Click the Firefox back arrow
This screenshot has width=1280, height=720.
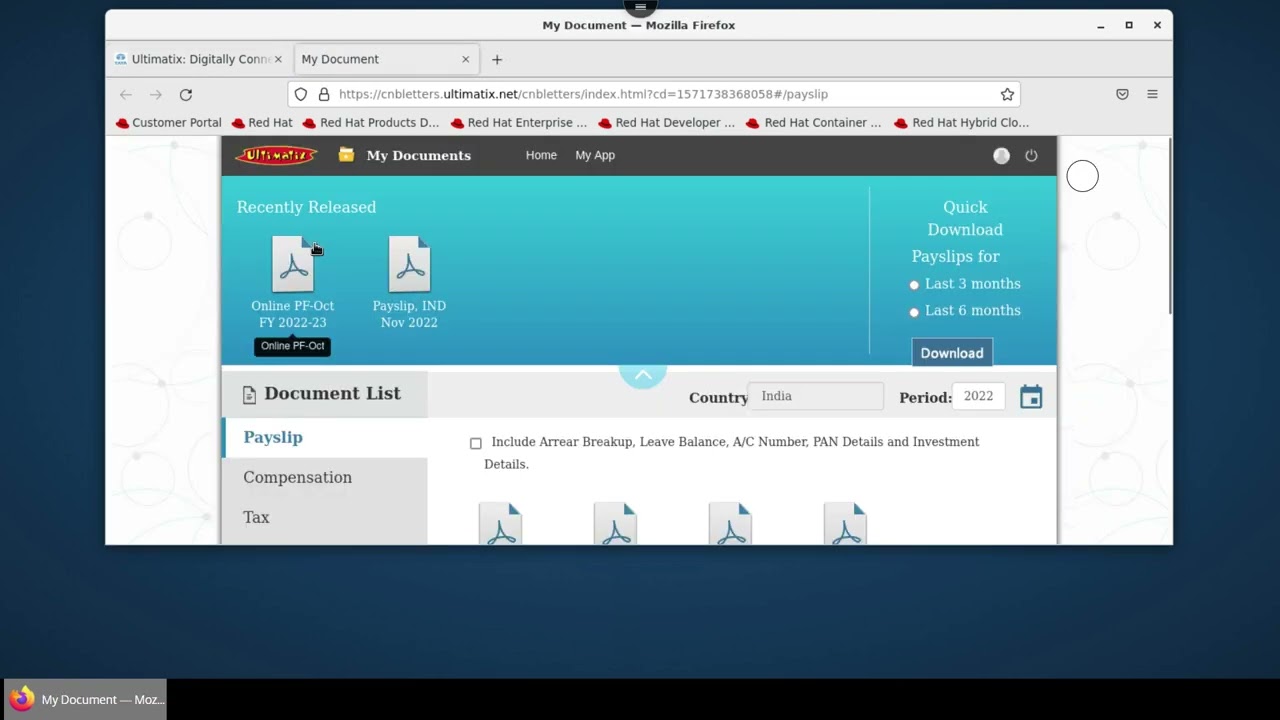pyautogui.click(x=125, y=94)
